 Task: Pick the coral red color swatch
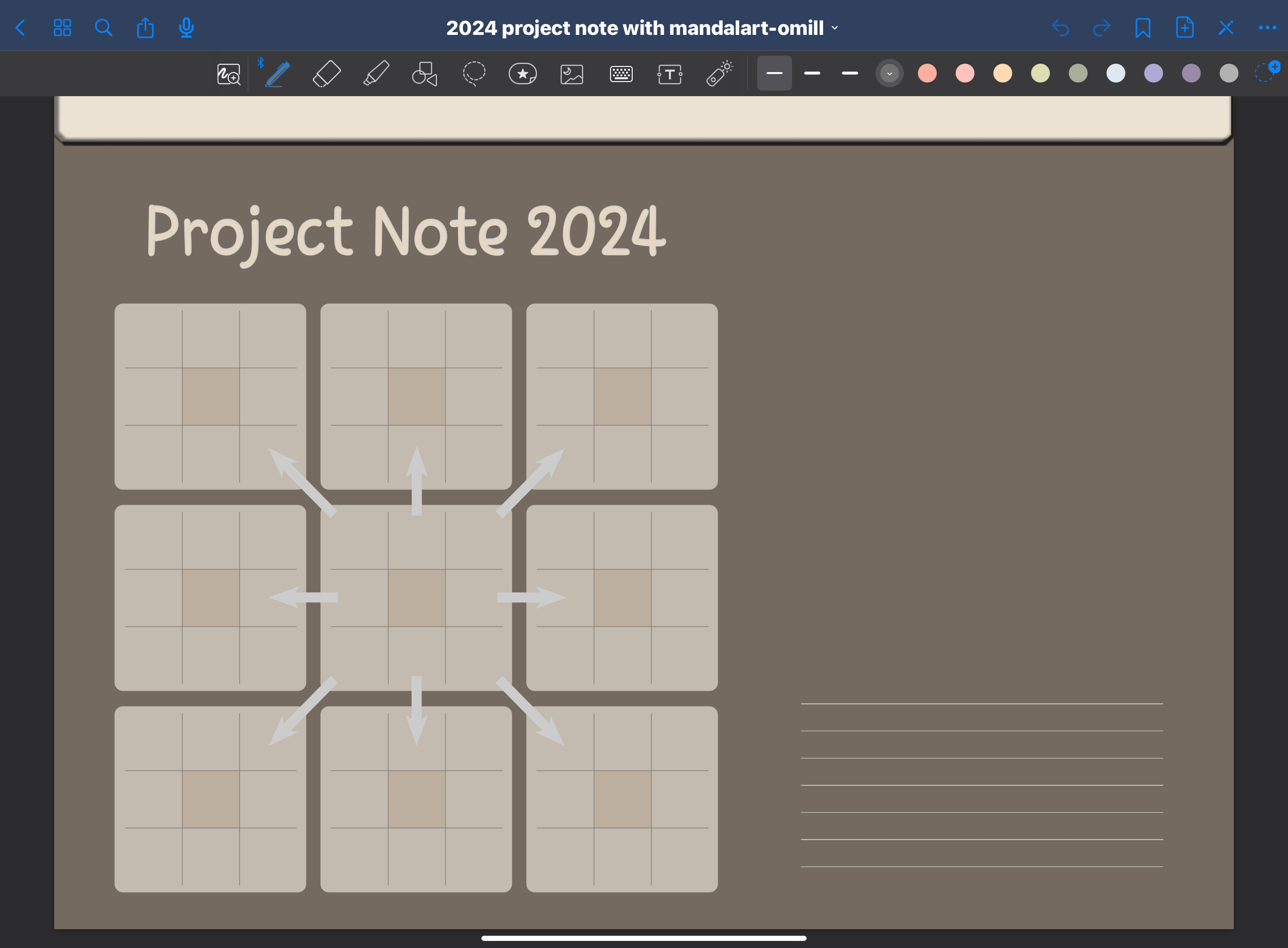click(927, 73)
